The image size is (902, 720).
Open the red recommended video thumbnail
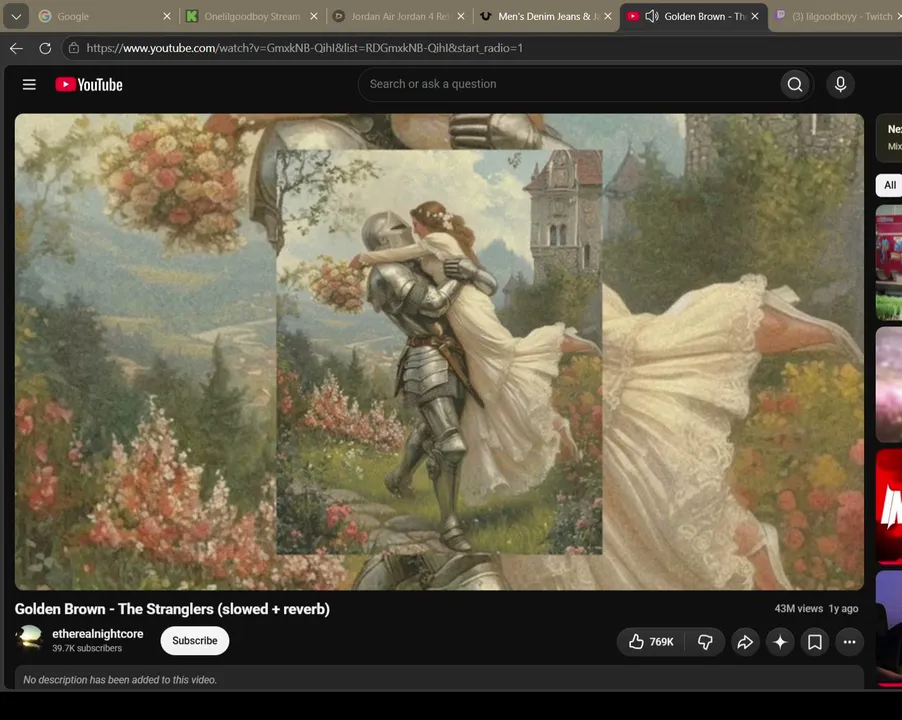(x=889, y=506)
